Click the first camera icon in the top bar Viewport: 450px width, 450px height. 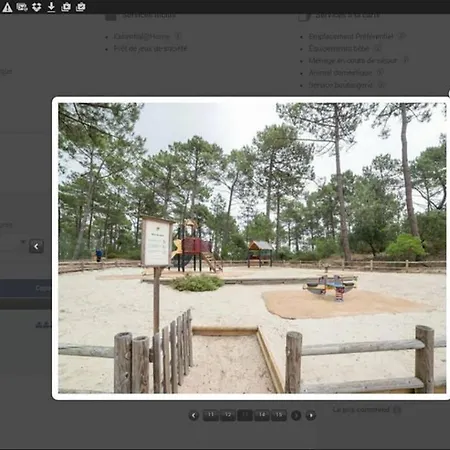tap(66, 7)
